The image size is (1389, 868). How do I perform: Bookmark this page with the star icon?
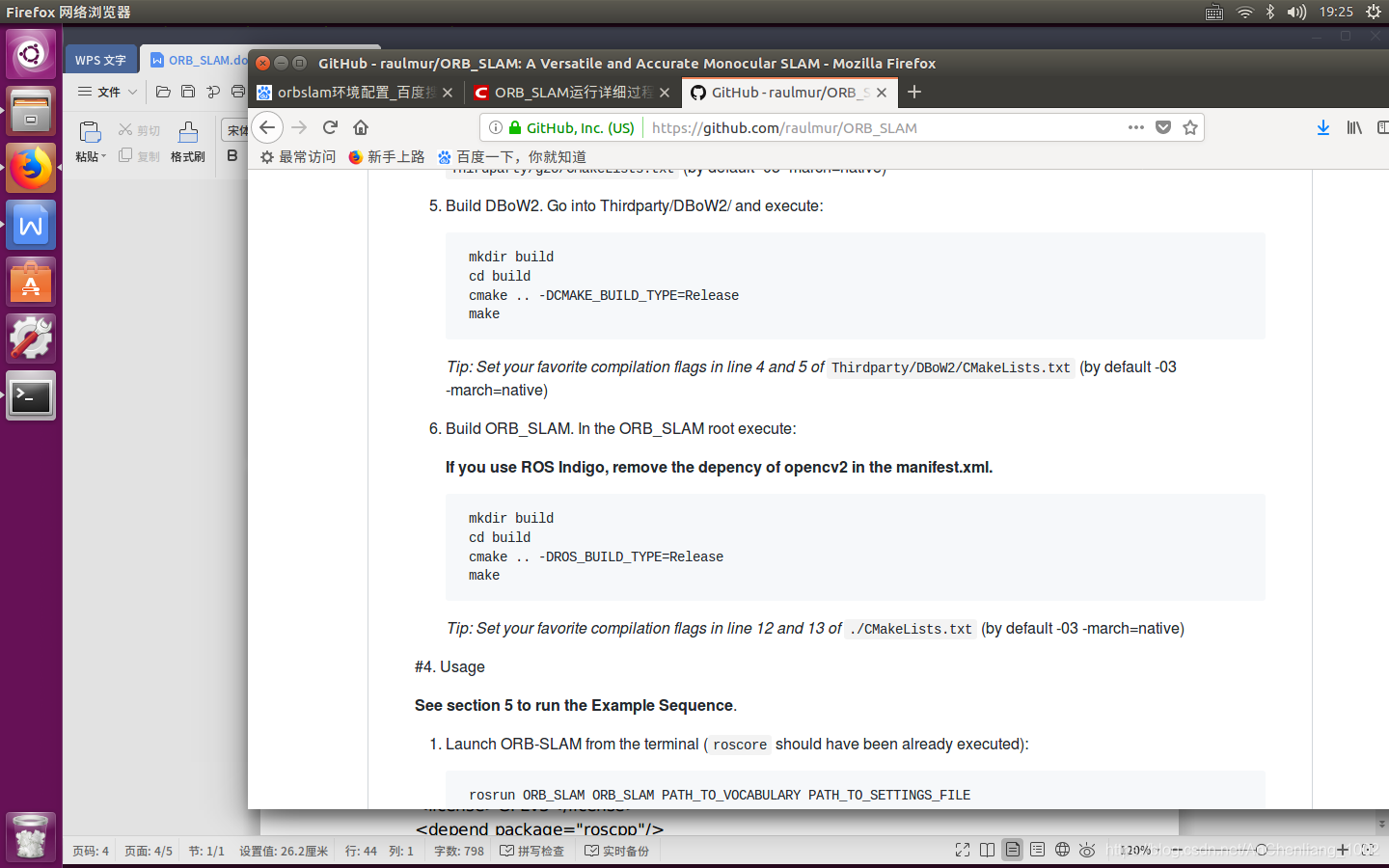click(x=1190, y=127)
